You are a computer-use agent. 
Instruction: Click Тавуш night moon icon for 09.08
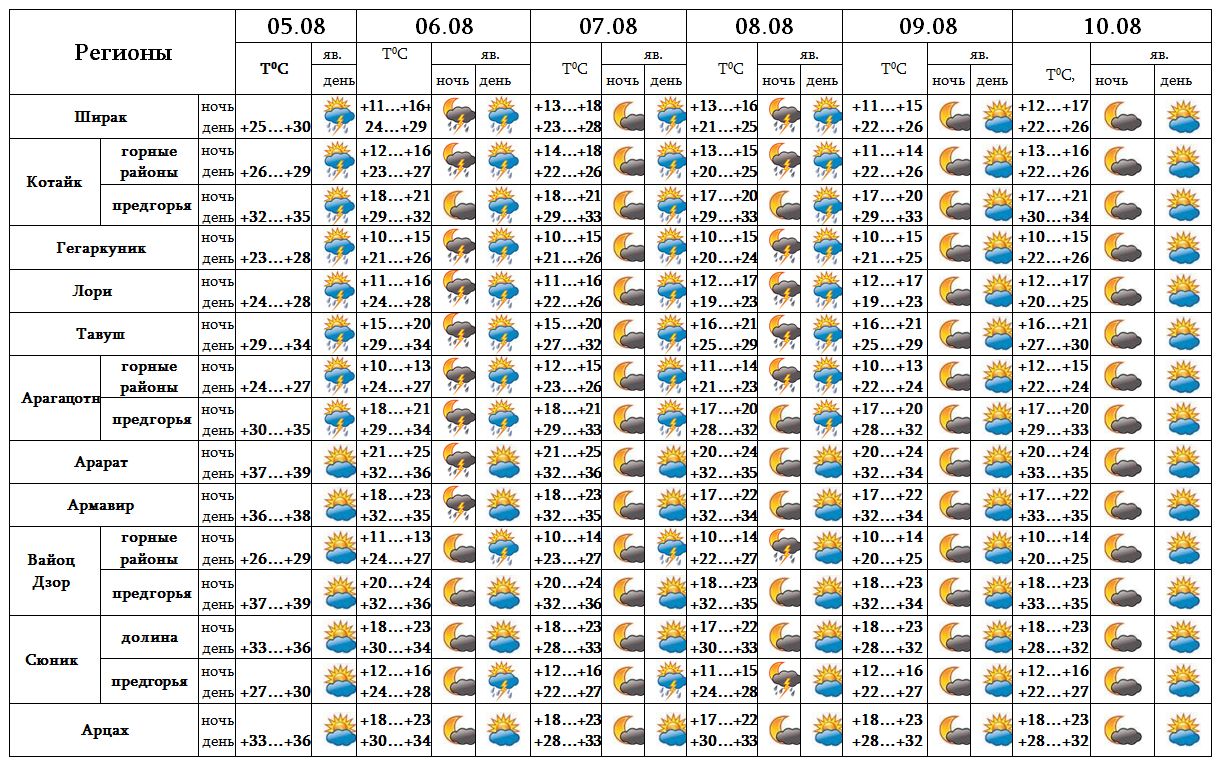(x=953, y=334)
